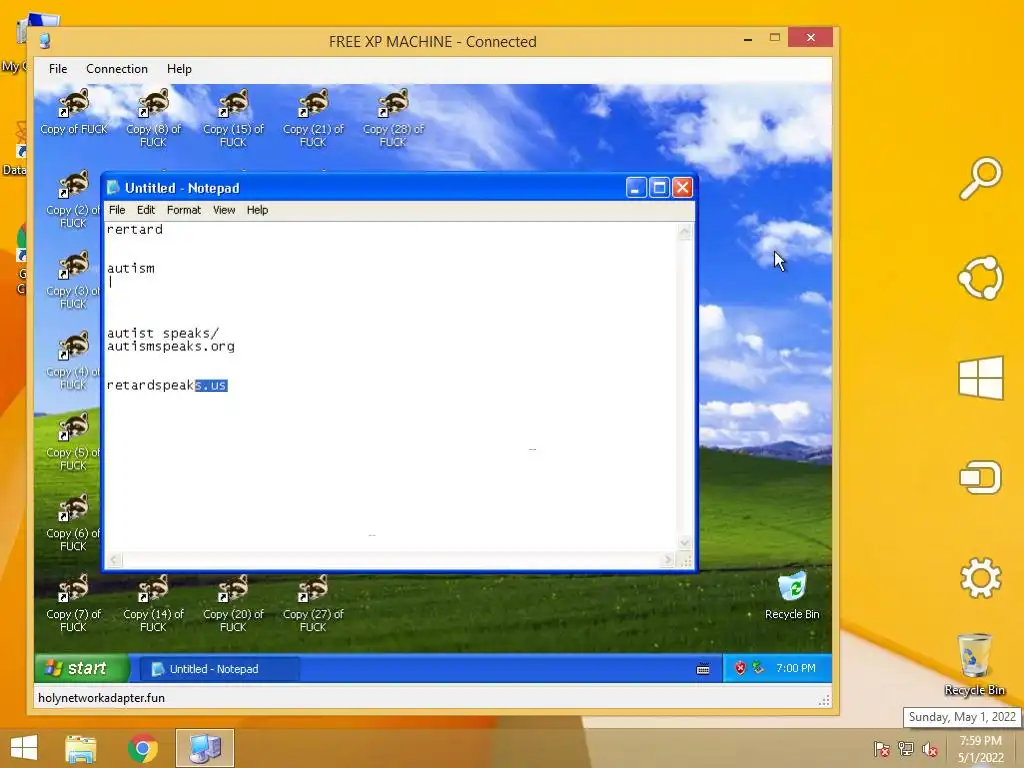Select the 'Copy (28) of FUCK' shortcut
Image resolution: width=1024 pixels, height=768 pixels.
(x=393, y=118)
